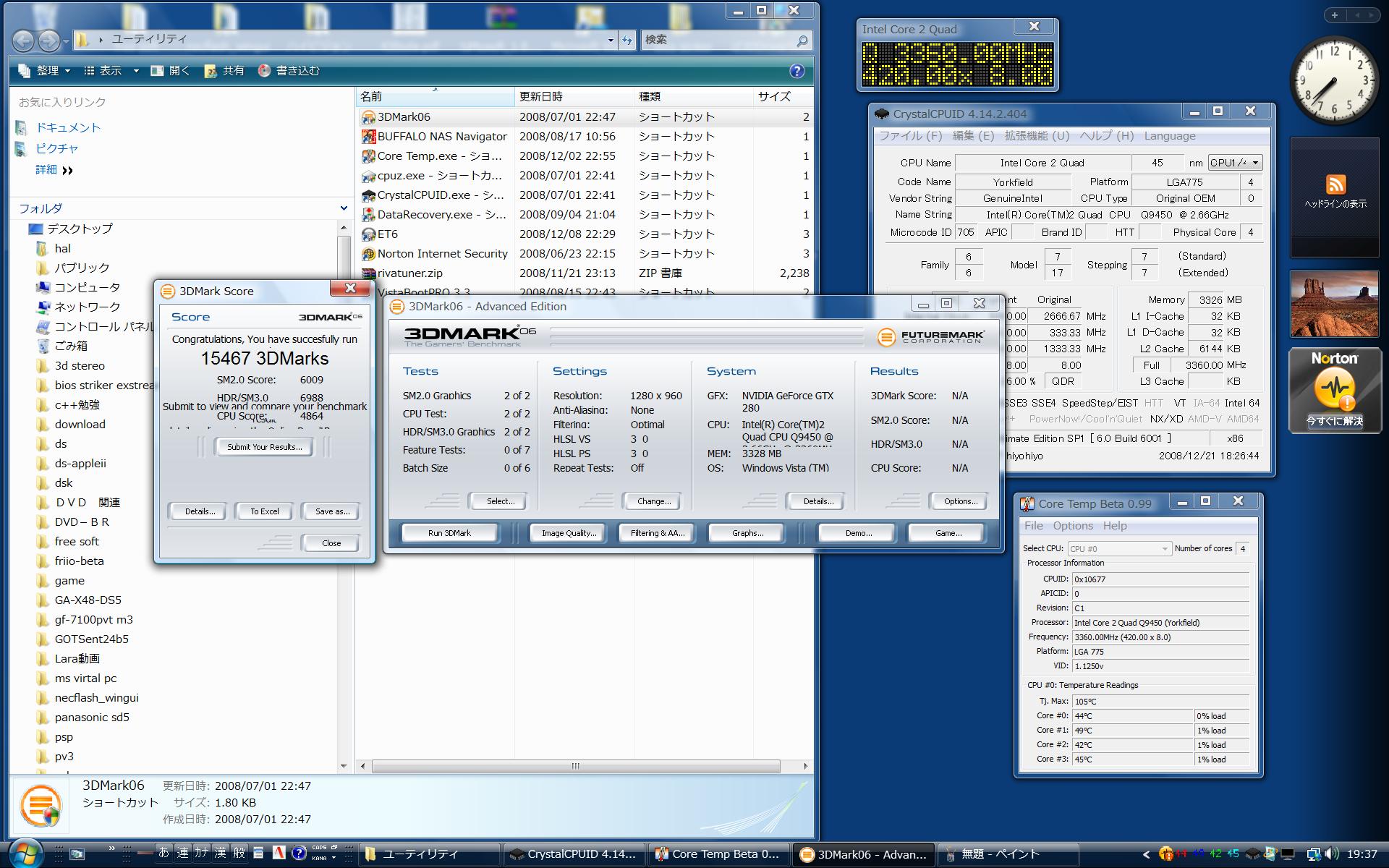Click the breadcrumb arrow before ユーティリティ
This screenshot has height=868, width=1389.
pyautogui.click(x=101, y=40)
